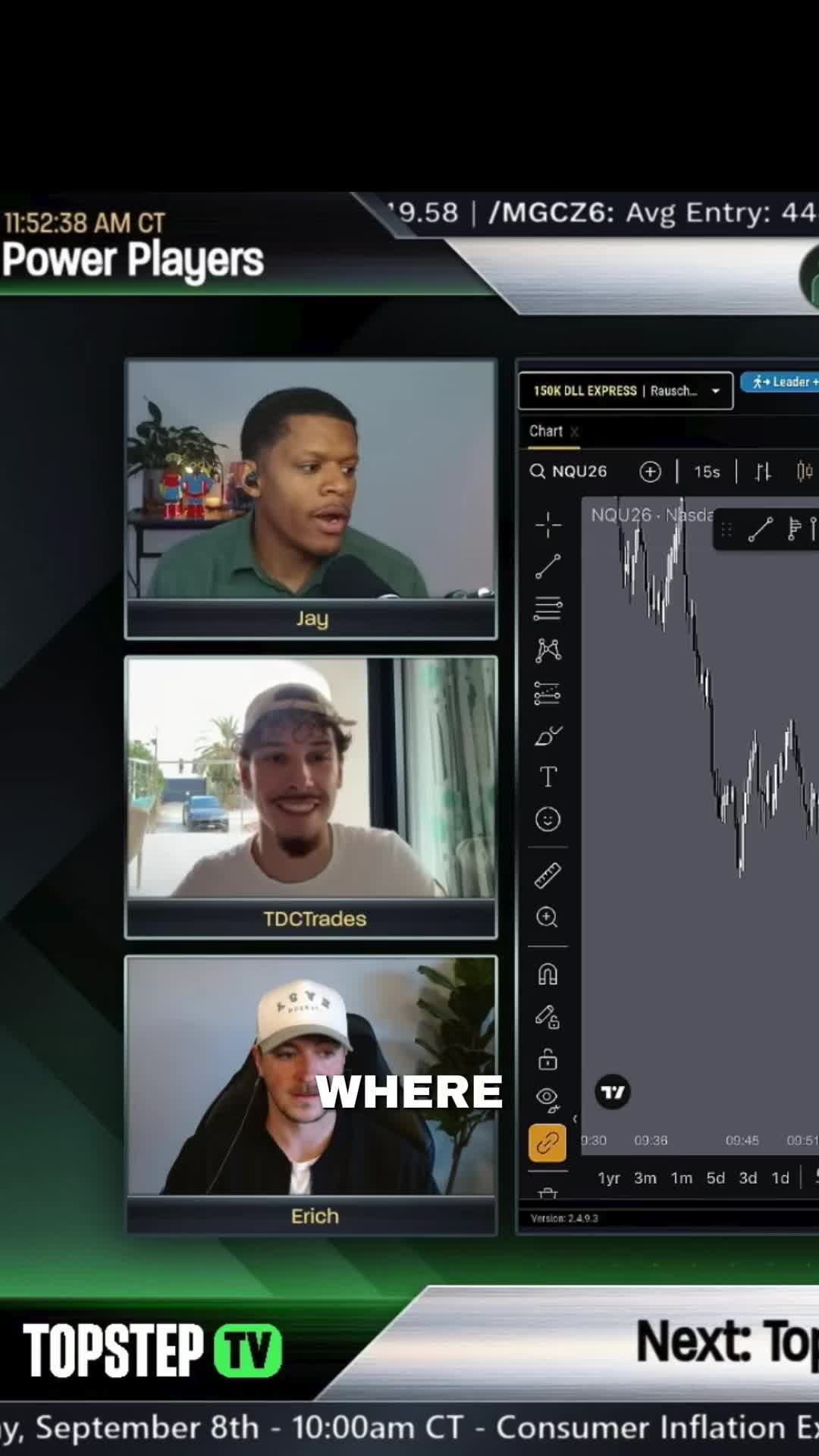819x1456 pixels.
Task: Click the 09:45 time axis label
Action: [x=742, y=1141]
